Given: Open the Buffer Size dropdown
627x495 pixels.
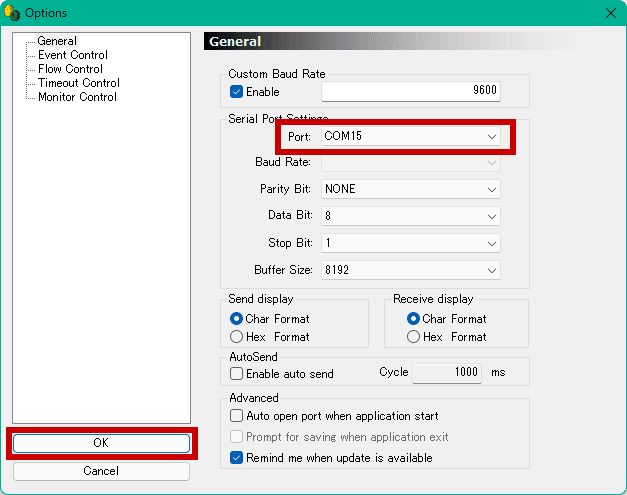Looking at the screenshot, I should 410,270.
